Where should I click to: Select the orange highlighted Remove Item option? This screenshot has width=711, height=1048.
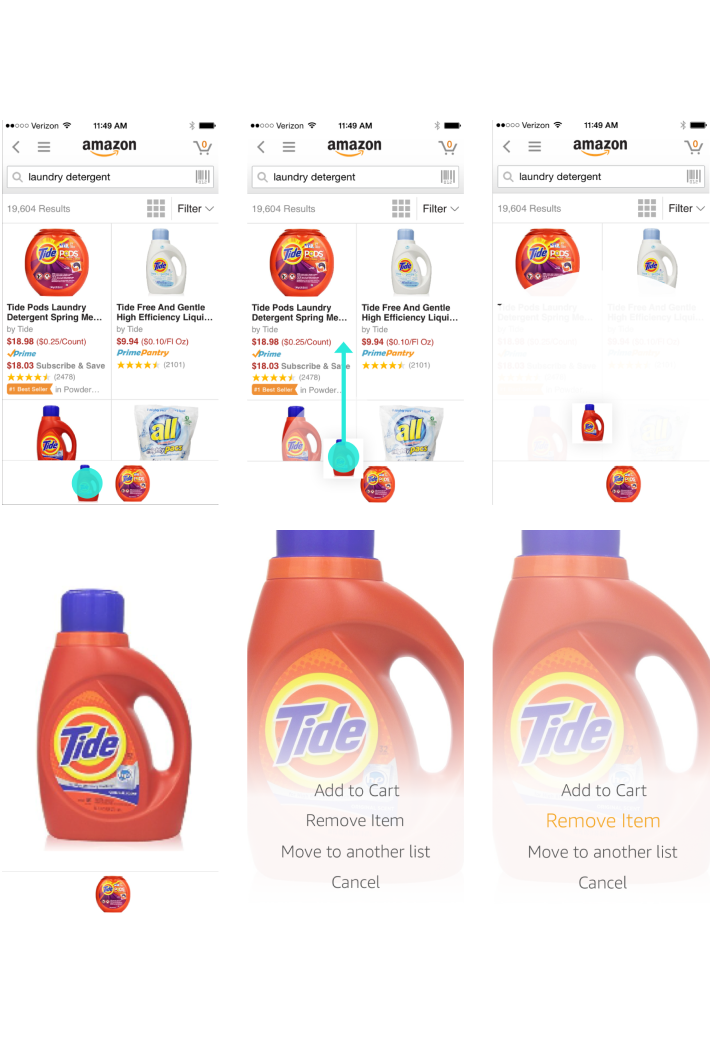[x=603, y=821]
